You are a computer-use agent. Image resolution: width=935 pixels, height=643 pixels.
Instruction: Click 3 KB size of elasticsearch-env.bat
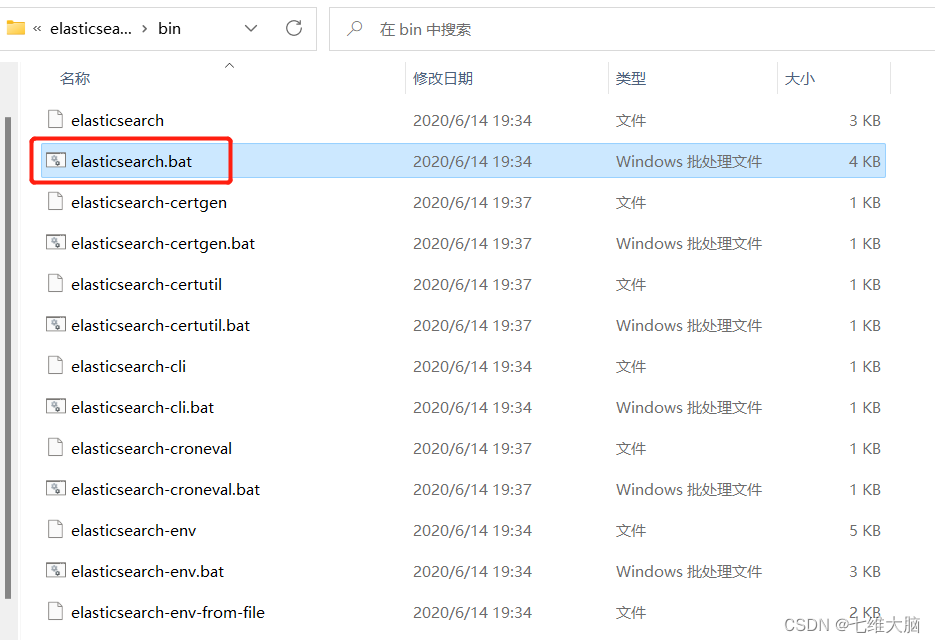(865, 571)
